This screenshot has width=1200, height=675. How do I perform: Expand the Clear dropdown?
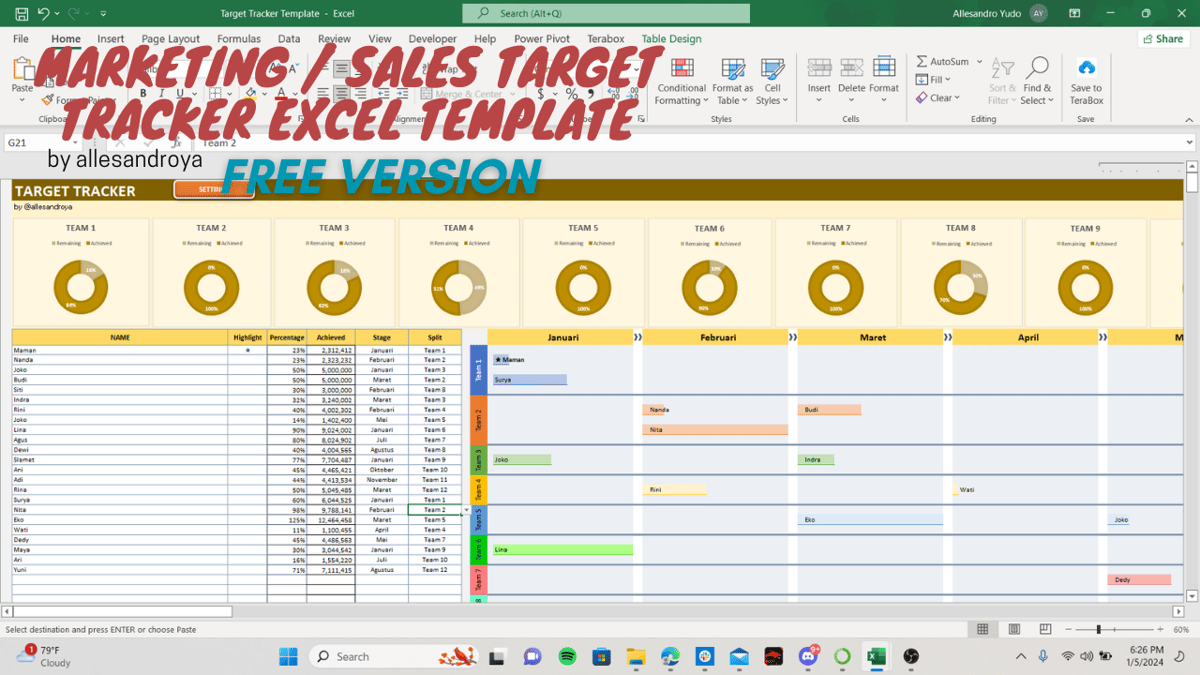[957, 98]
